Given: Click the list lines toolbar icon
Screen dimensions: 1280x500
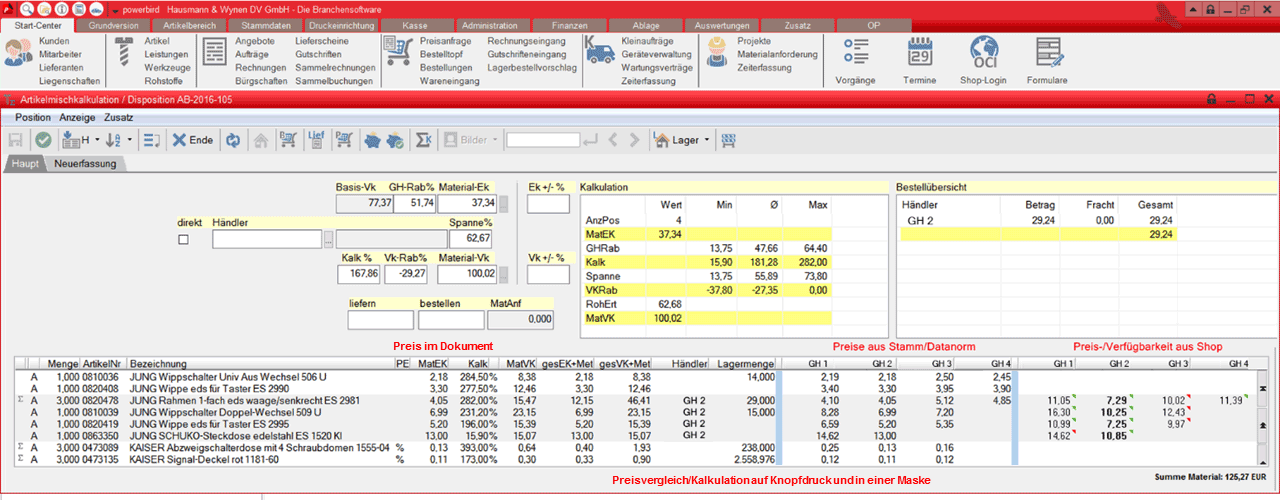Looking at the screenshot, I should (x=150, y=140).
